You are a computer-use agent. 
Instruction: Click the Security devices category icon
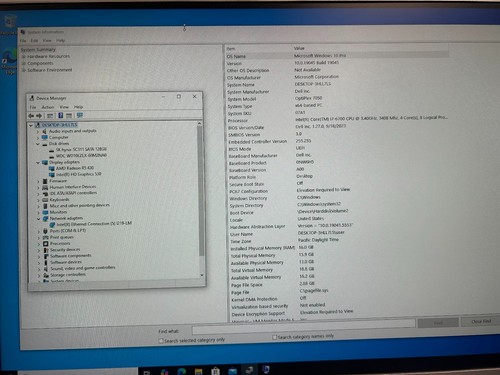pyautogui.click(x=46, y=250)
